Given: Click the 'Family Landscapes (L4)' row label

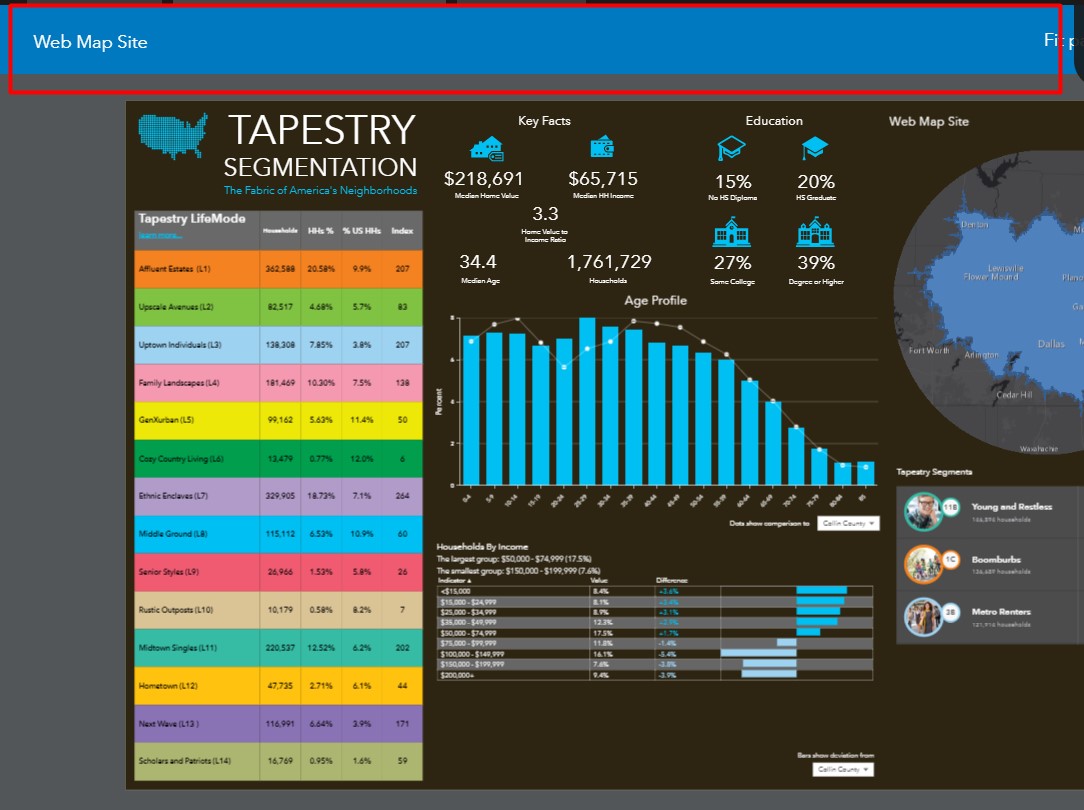Looking at the screenshot, I should click(x=179, y=383).
